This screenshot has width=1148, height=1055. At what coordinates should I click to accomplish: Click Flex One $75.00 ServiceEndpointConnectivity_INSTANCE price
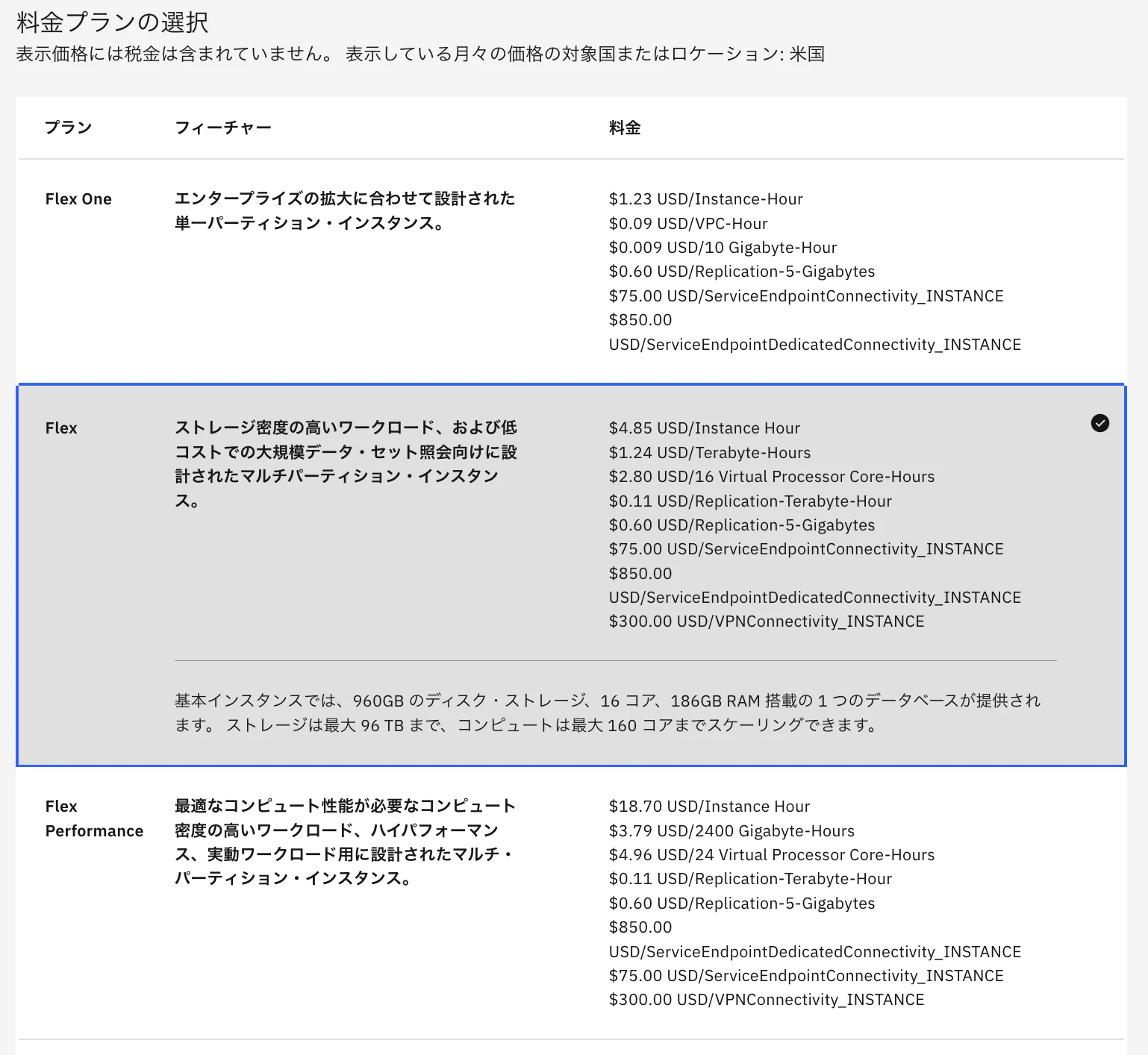click(x=806, y=296)
